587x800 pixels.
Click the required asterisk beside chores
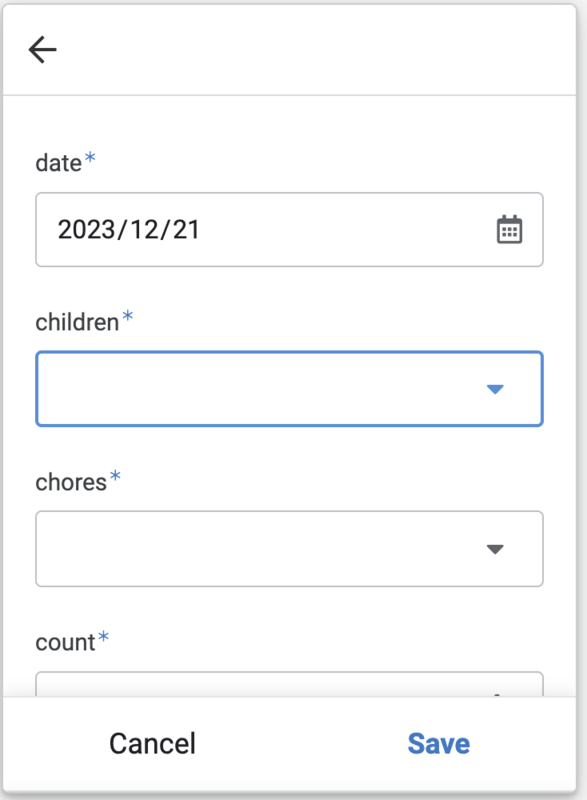click(x=116, y=476)
